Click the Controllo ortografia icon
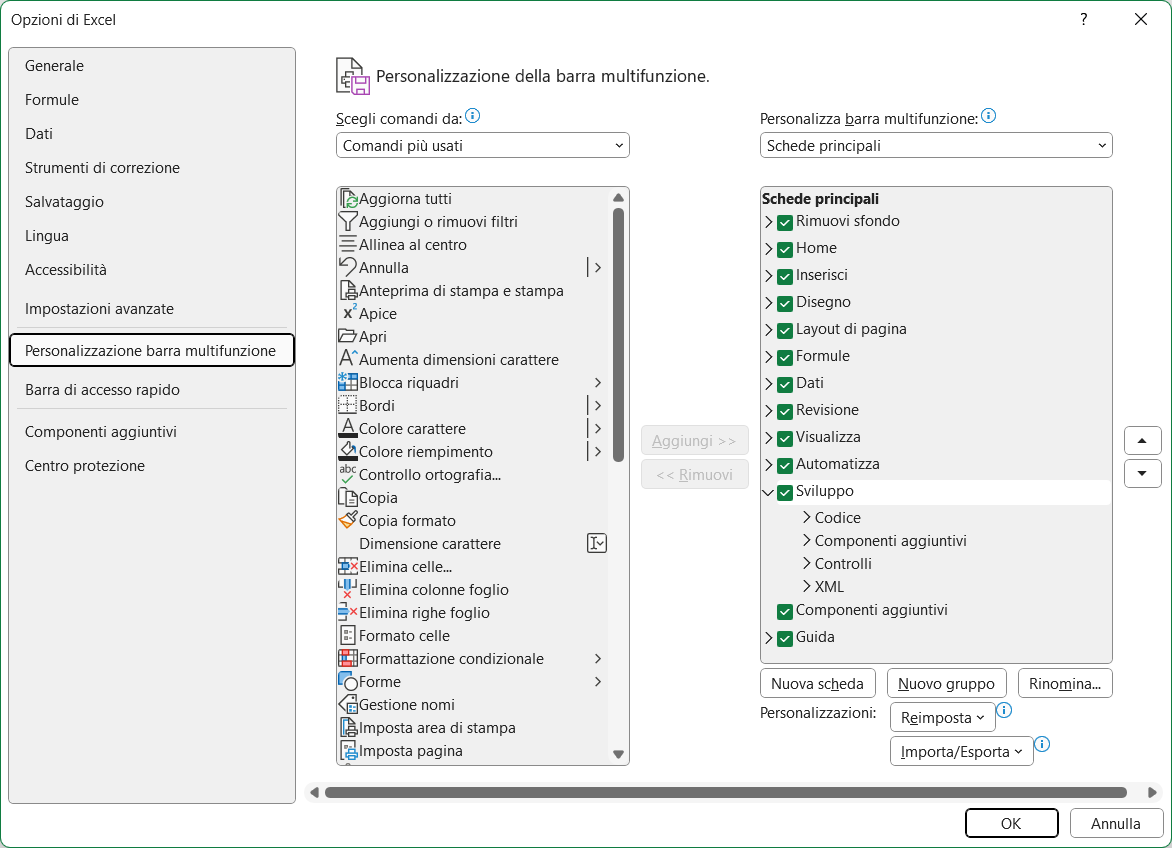This screenshot has width=1172, height=848. (x=348, y=475)
